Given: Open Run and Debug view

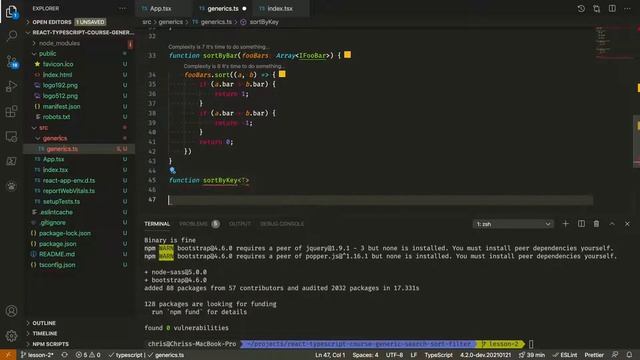Looking at the screenshot, I should (x=11, y=86).
